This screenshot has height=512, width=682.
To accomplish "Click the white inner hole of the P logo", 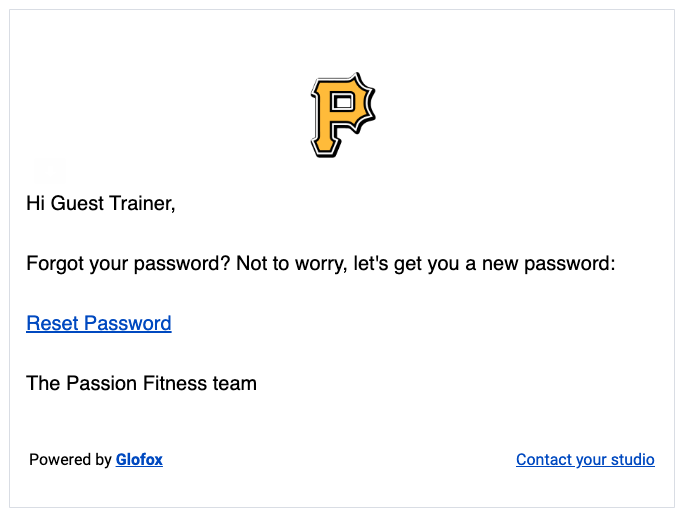I will click(x=344, y=103).
